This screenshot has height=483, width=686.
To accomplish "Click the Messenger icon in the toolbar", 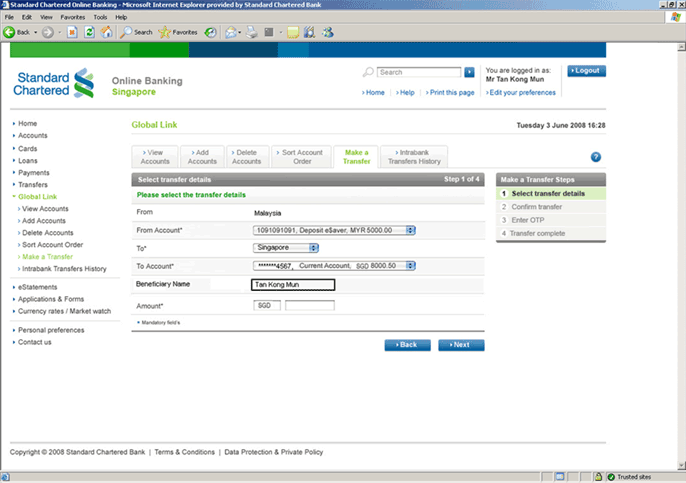I will point(328,32).
